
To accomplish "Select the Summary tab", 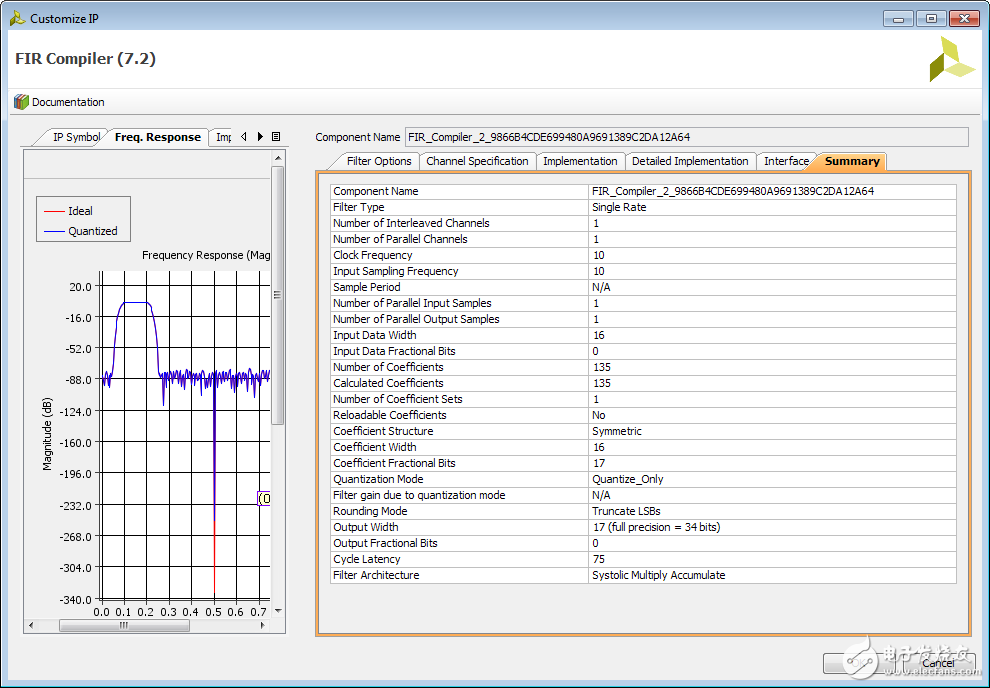I will click(852, 161).
